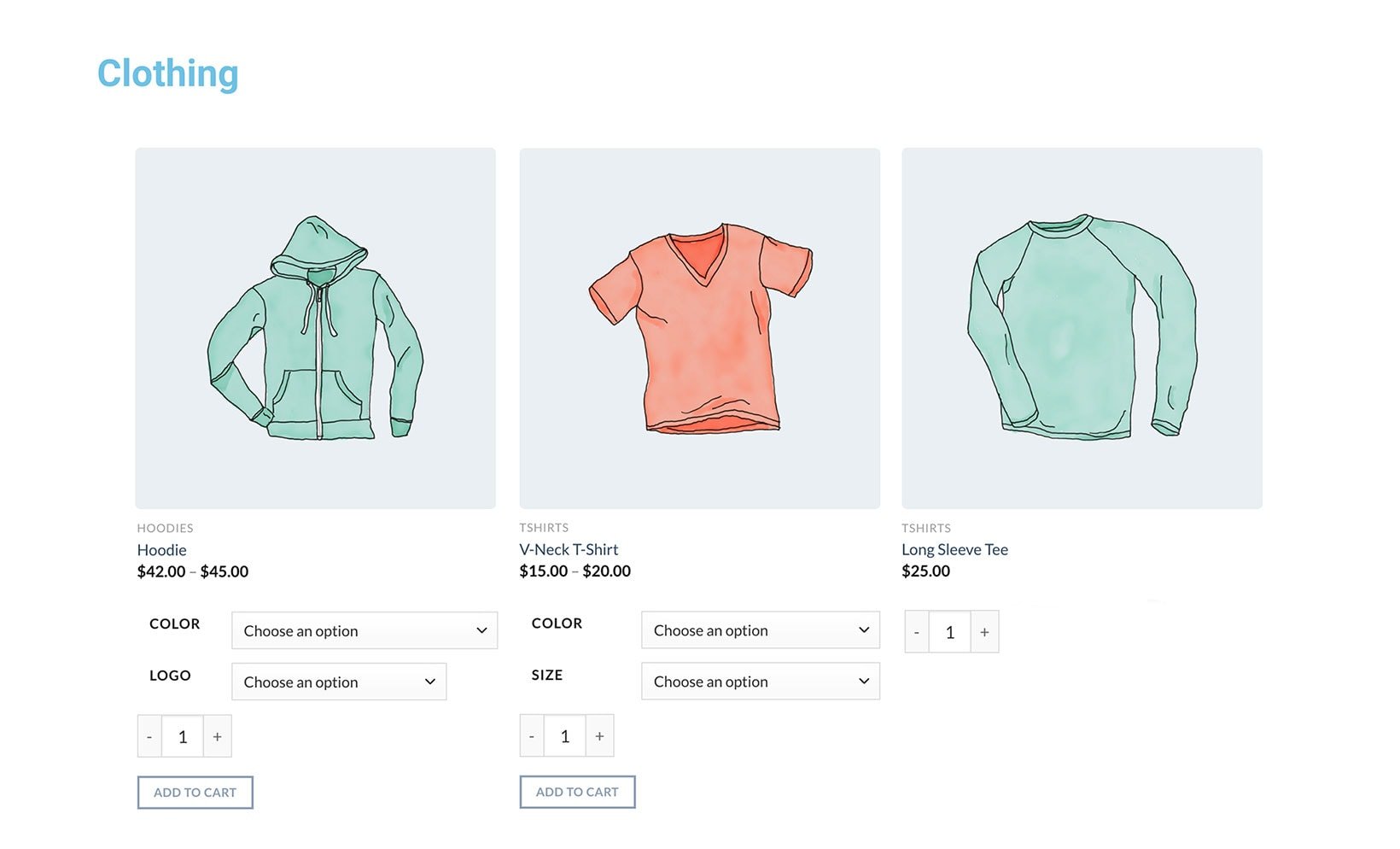Click the Hoodie product illustration
Viewport: 1400px width, 849px height.
[315, 326]
